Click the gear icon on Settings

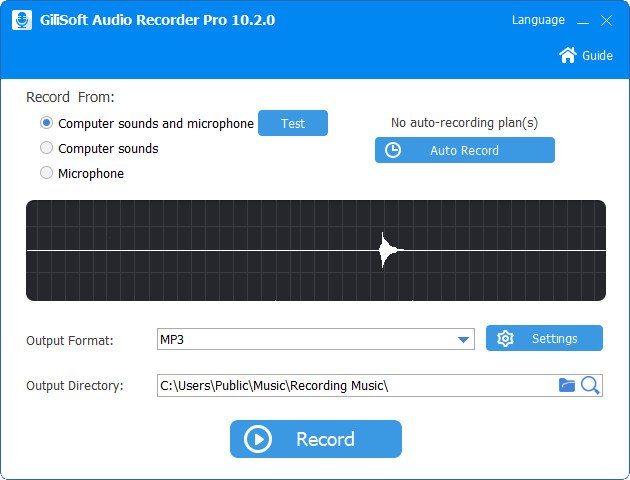click(x=505, y=339)
